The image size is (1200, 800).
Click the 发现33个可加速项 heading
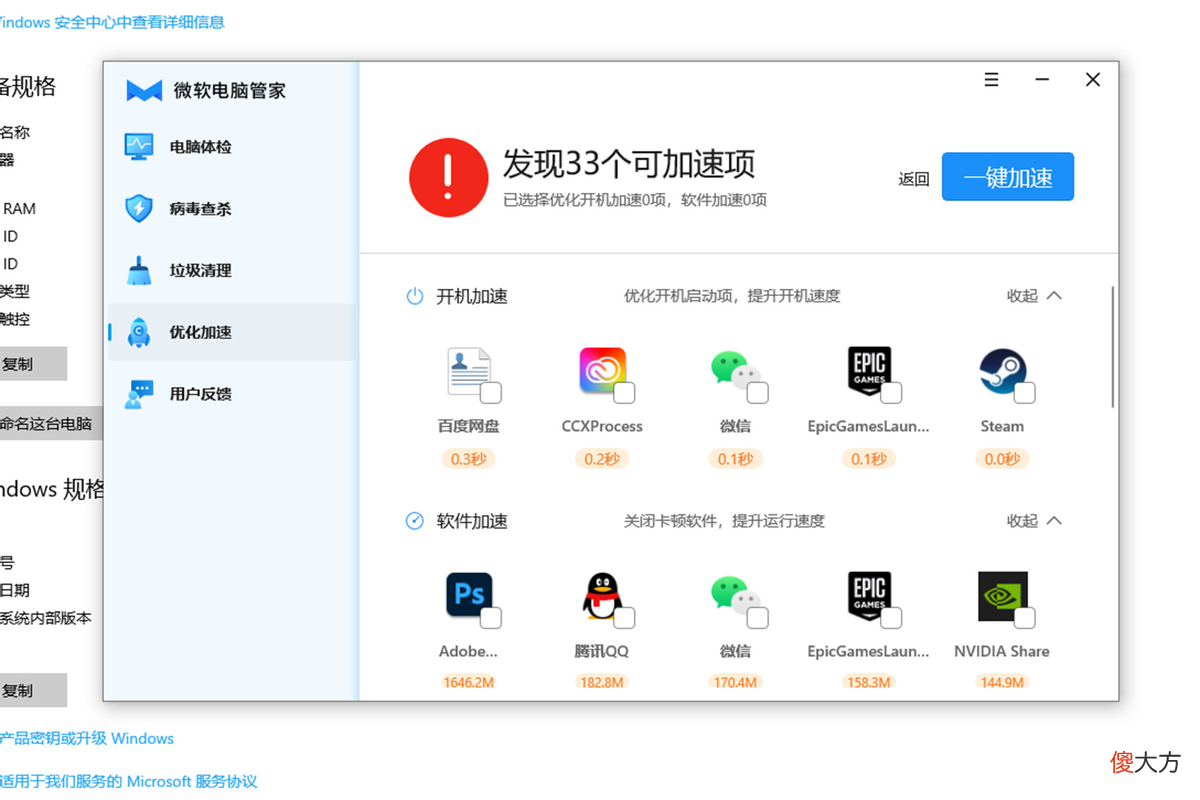pyautogui.click(x=629, y=163)
